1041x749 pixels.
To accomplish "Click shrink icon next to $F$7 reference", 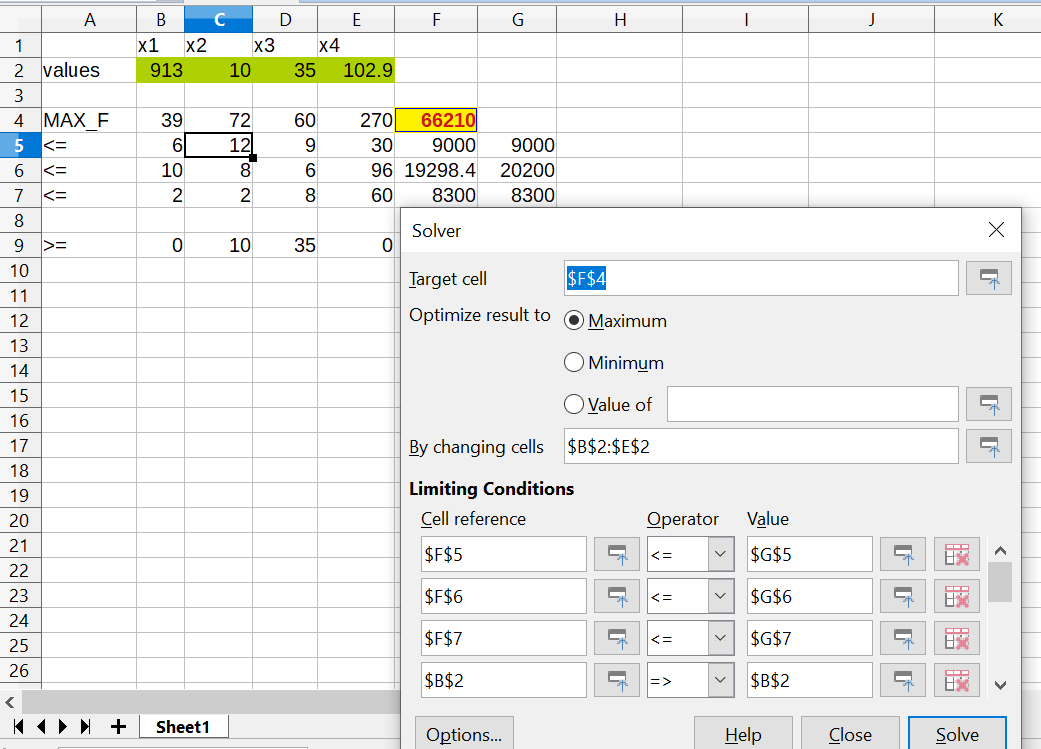I will click(617, 638).
